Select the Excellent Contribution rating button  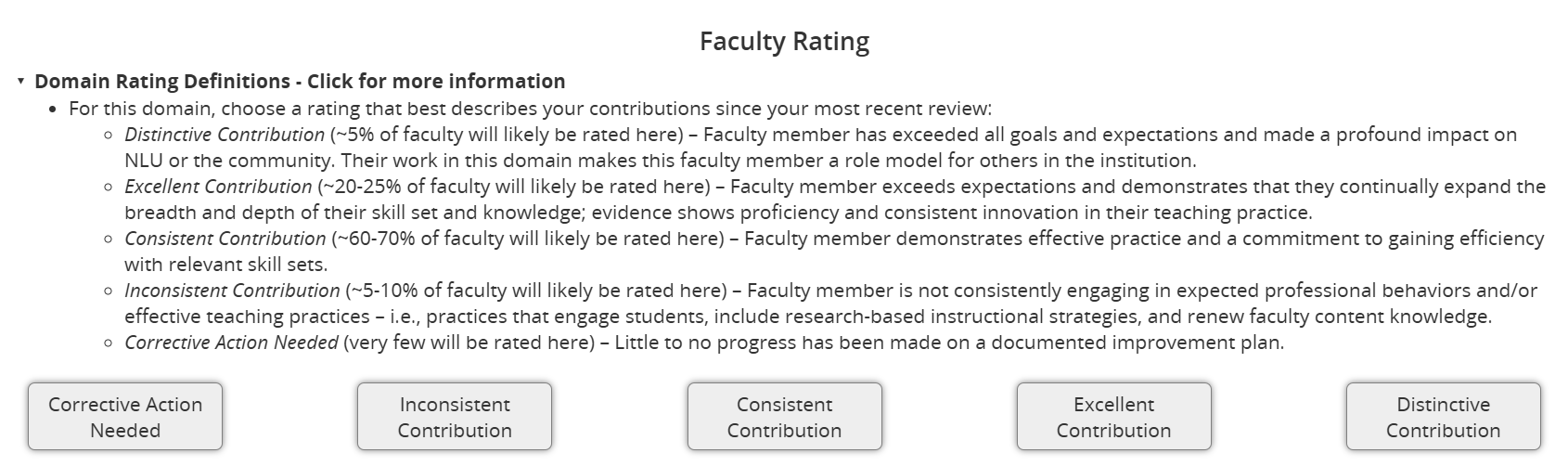click(1113, 417)
